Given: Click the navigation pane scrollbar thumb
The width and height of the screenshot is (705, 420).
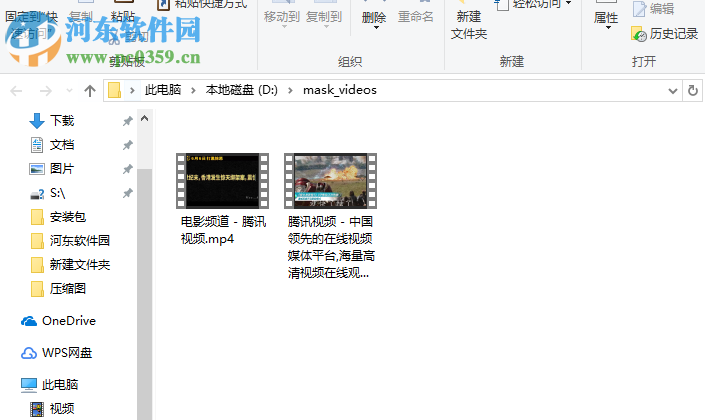Looking at the screenshot, I should pos(144,295).
